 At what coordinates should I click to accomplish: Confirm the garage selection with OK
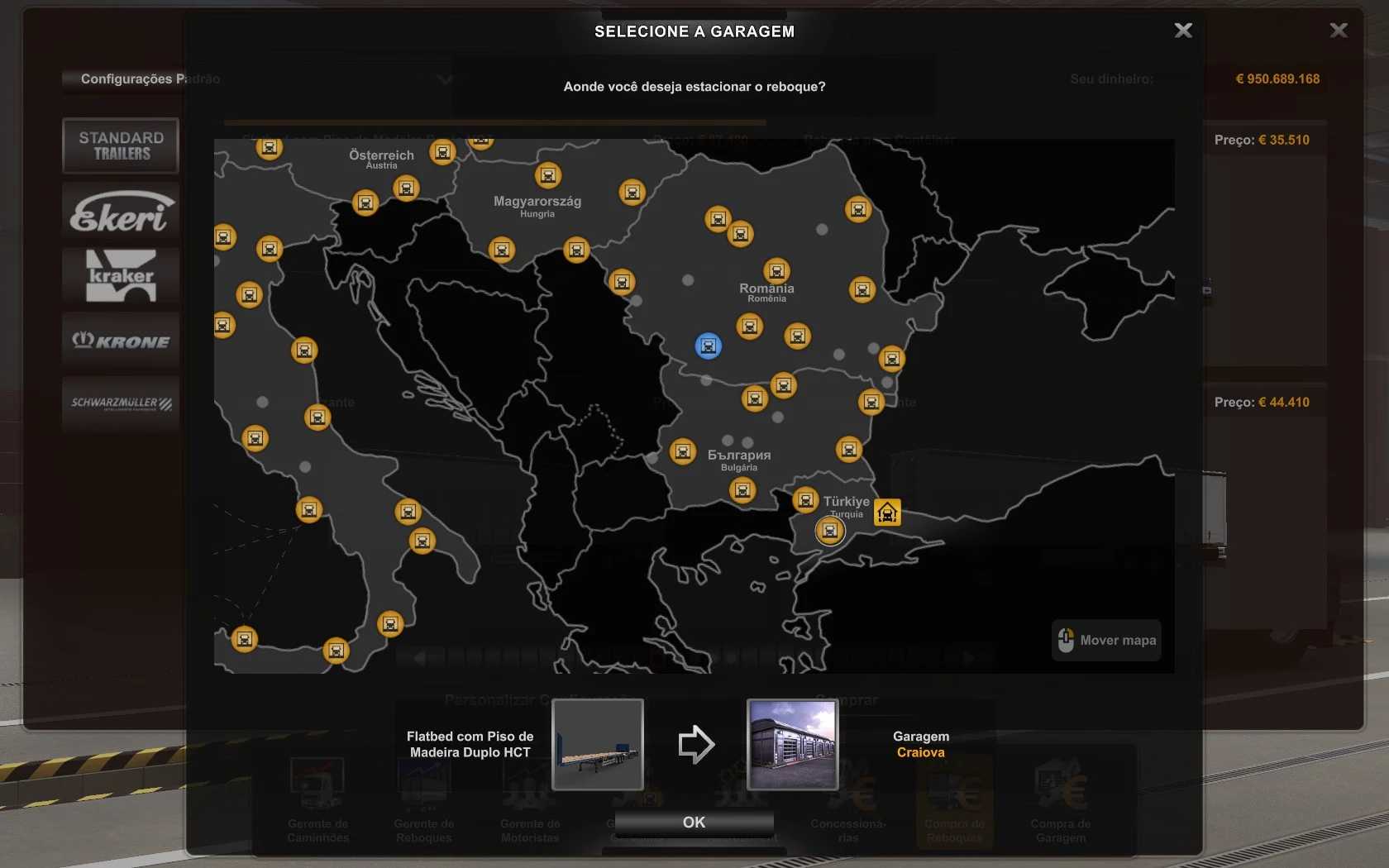[x=694, y=822]
